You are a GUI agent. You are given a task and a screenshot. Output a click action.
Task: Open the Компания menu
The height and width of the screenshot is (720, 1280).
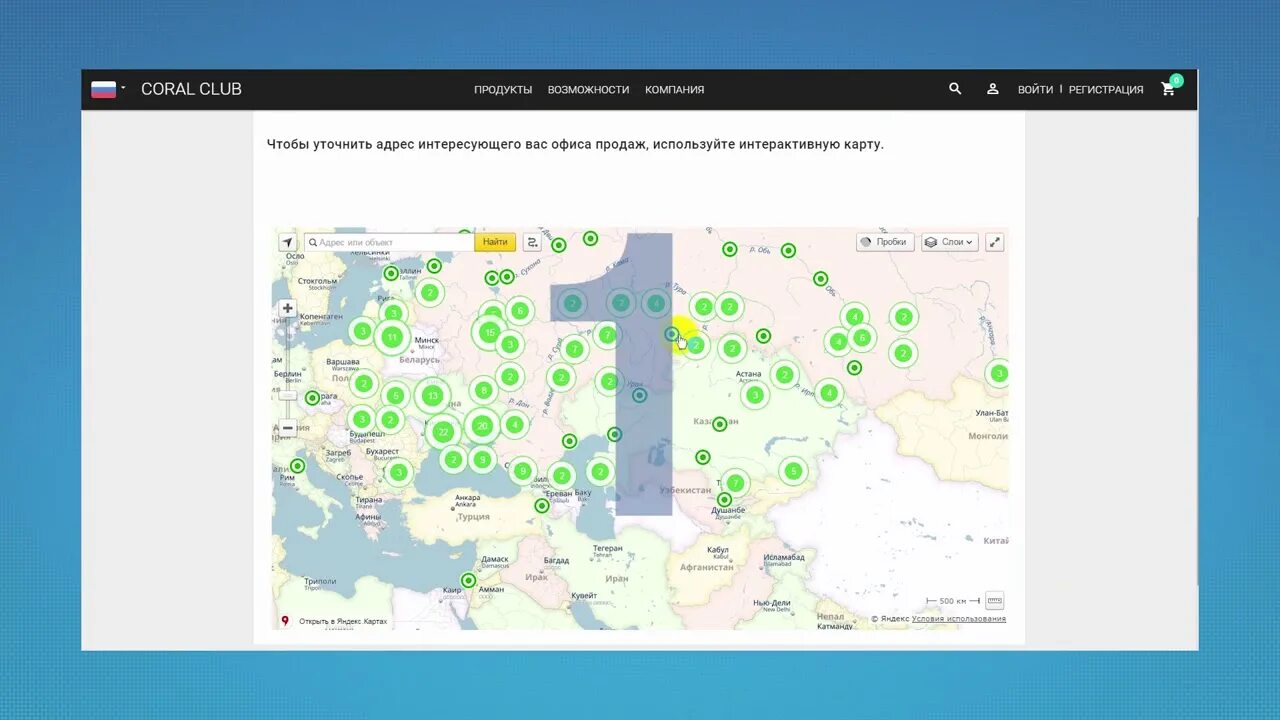[x=674, y=89]
